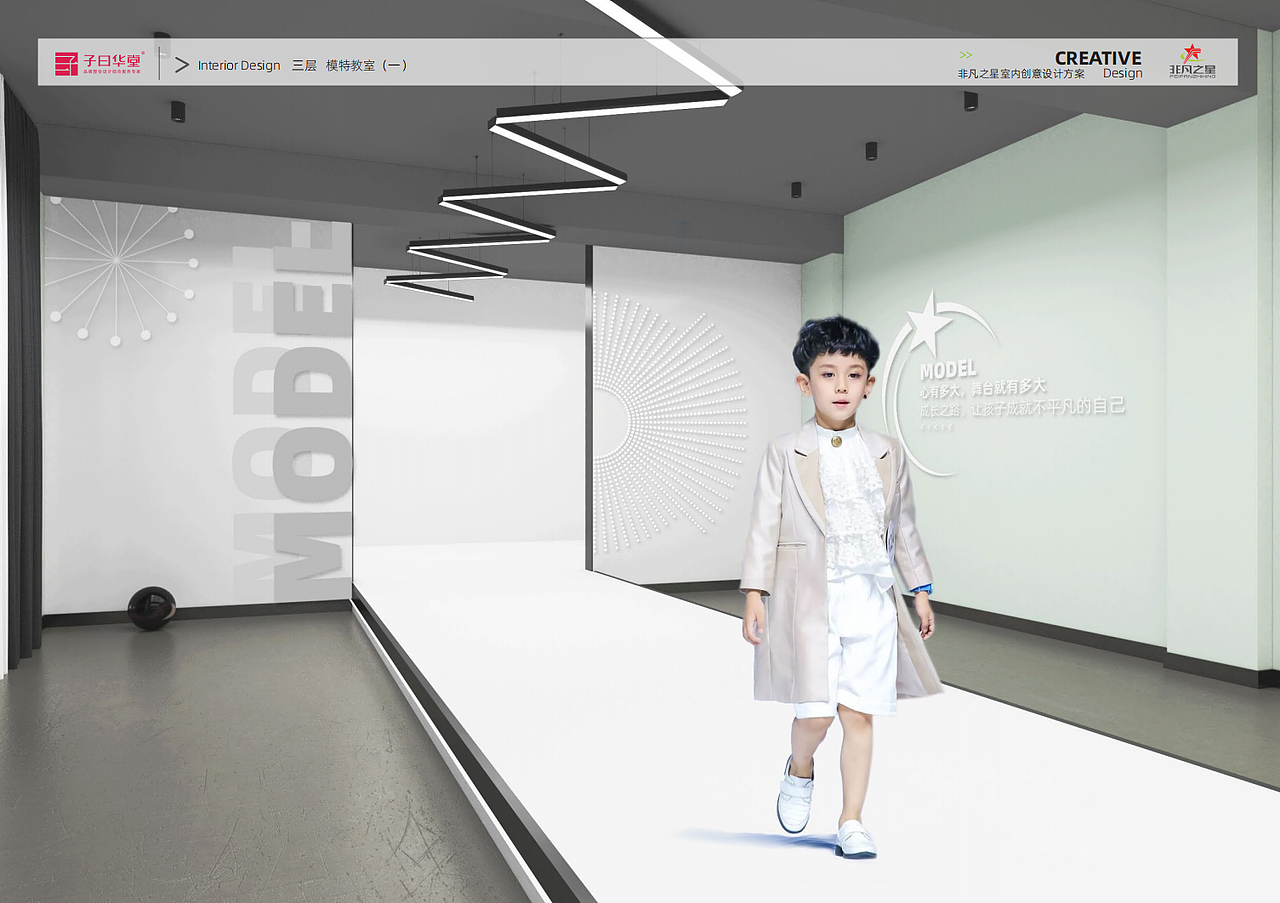Click the "Interior Design" header text

pos(239,65)
